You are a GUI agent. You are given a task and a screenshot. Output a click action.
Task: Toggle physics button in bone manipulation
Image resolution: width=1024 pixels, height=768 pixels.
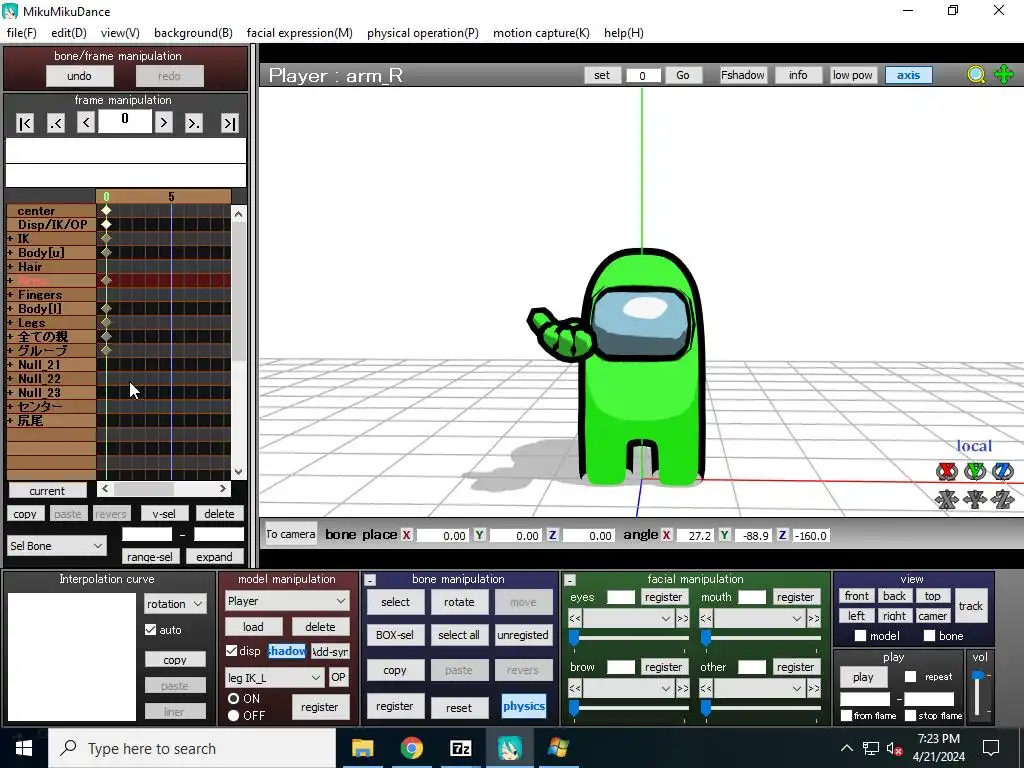click(x=524, y=706)
